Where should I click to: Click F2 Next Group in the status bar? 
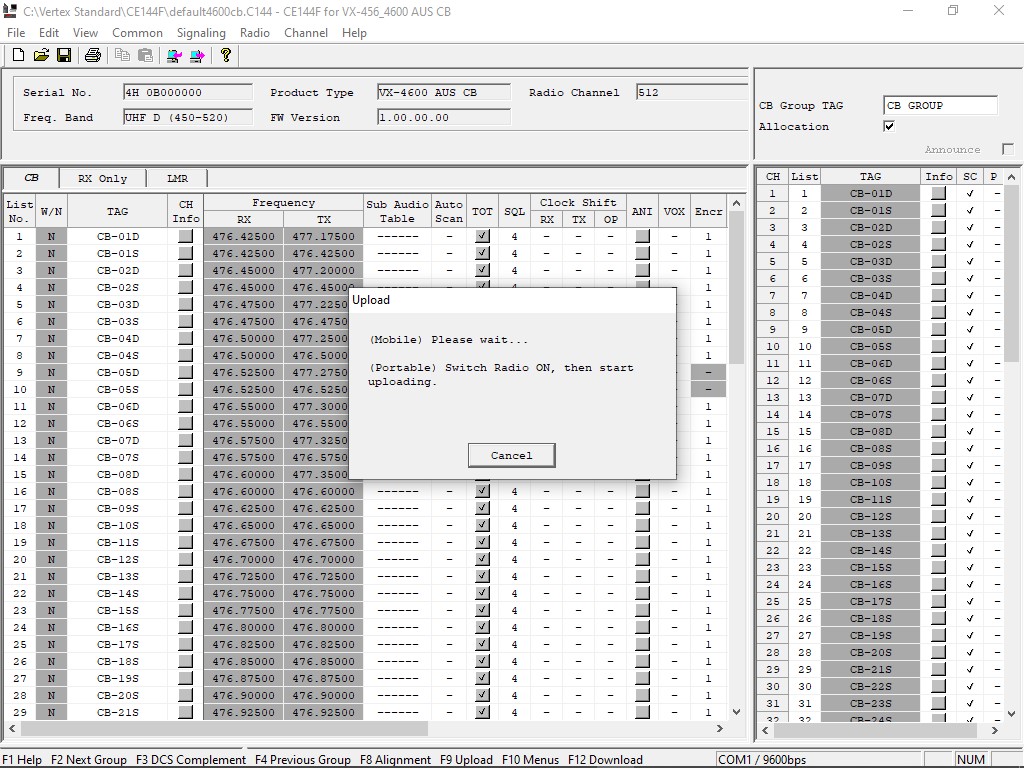89,760
